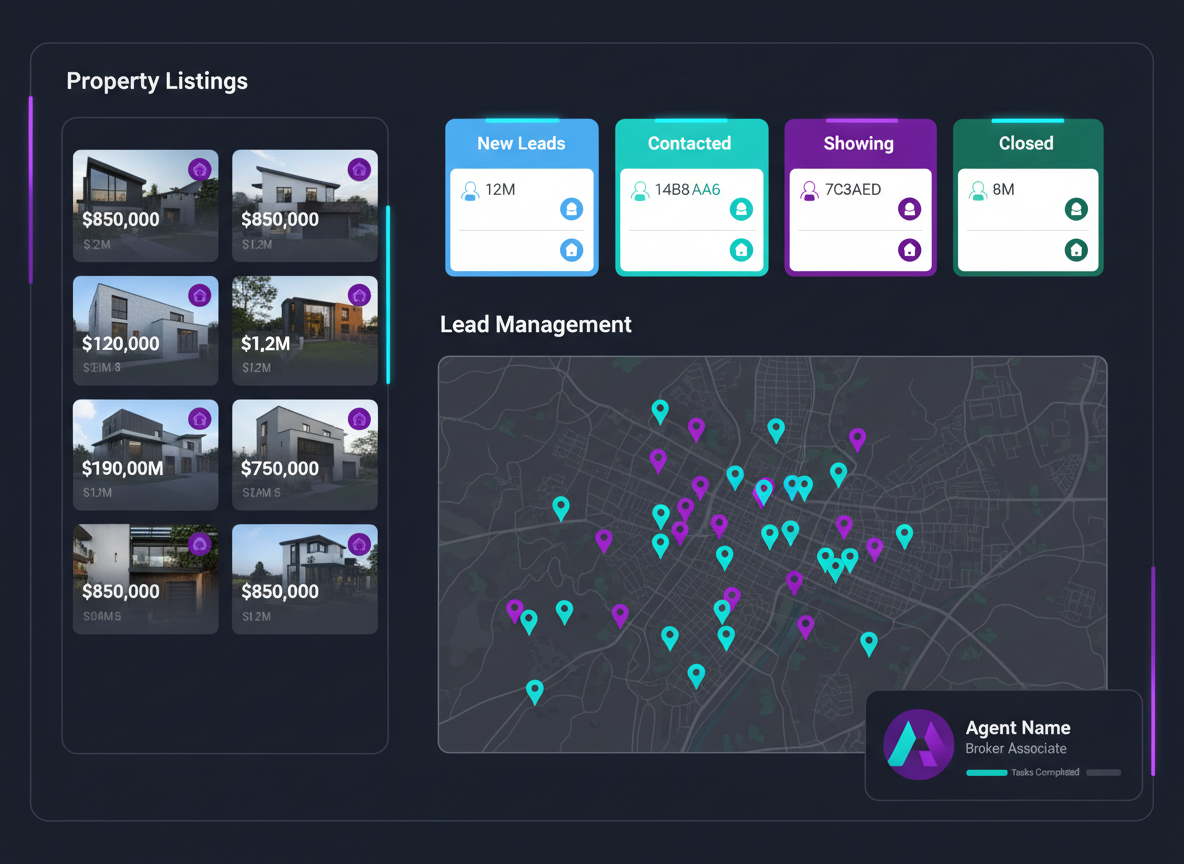
Task: Click home badge on $850,000 S1.2M listing
Action: [359, 169]
